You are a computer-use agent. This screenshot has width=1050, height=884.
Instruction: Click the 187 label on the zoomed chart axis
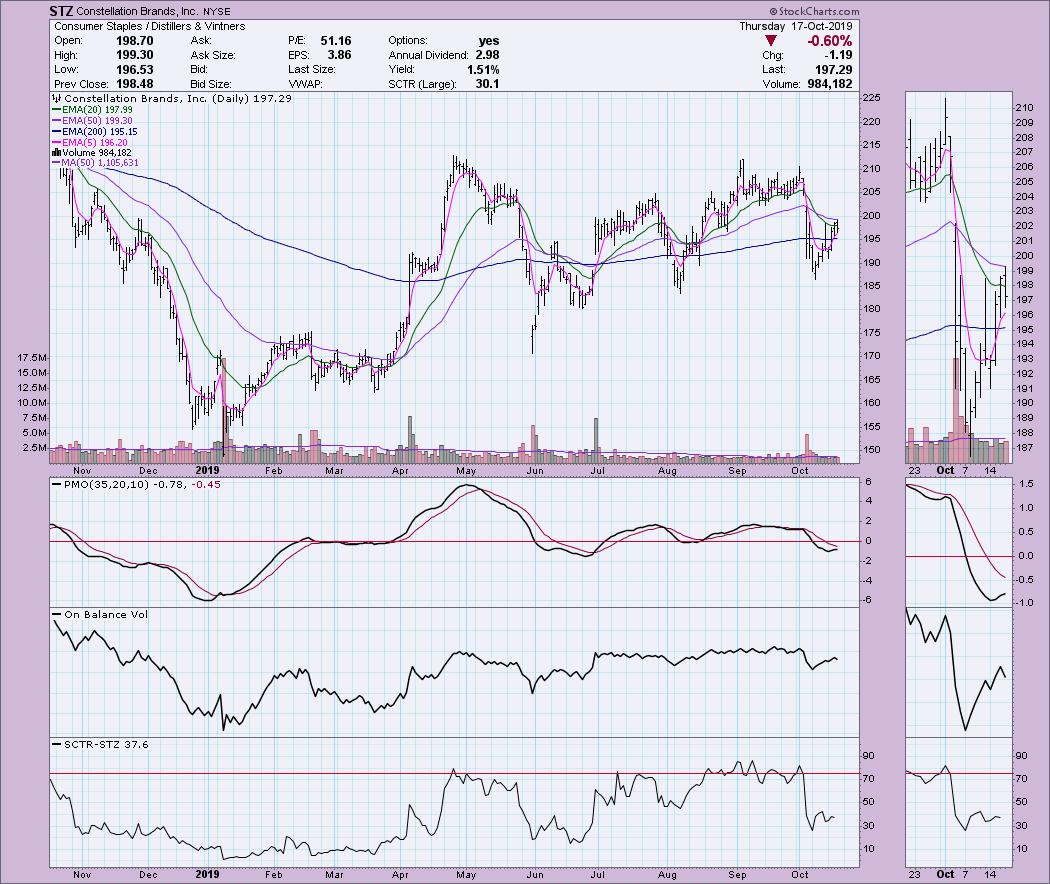coord(1025,447)
